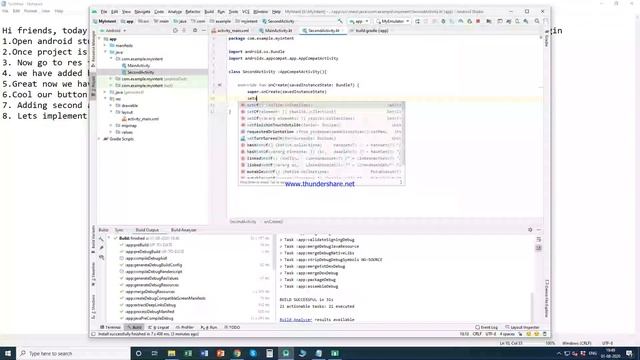
Task: Open the MyEmulator device dropdown
Action: click(393, 21)
